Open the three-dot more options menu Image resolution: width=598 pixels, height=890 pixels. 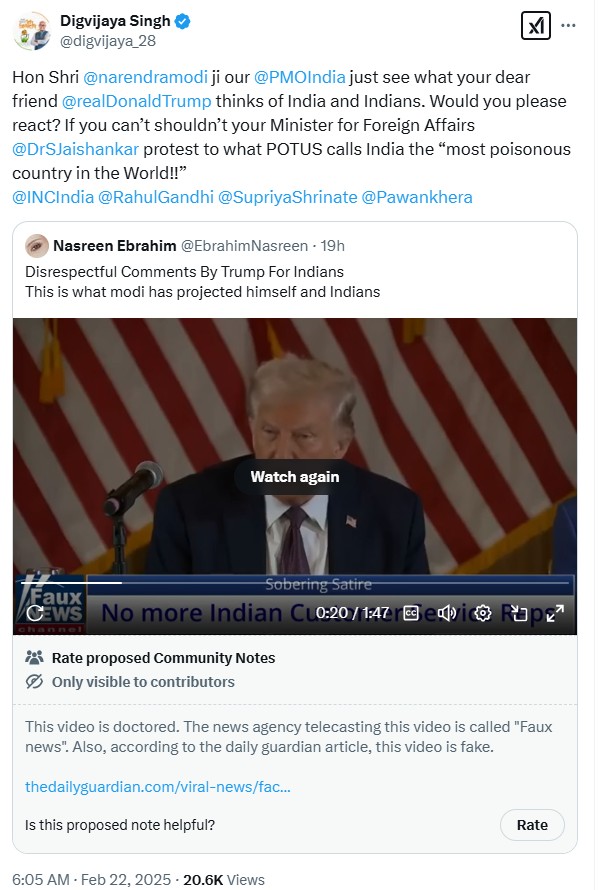click(568, 26)
